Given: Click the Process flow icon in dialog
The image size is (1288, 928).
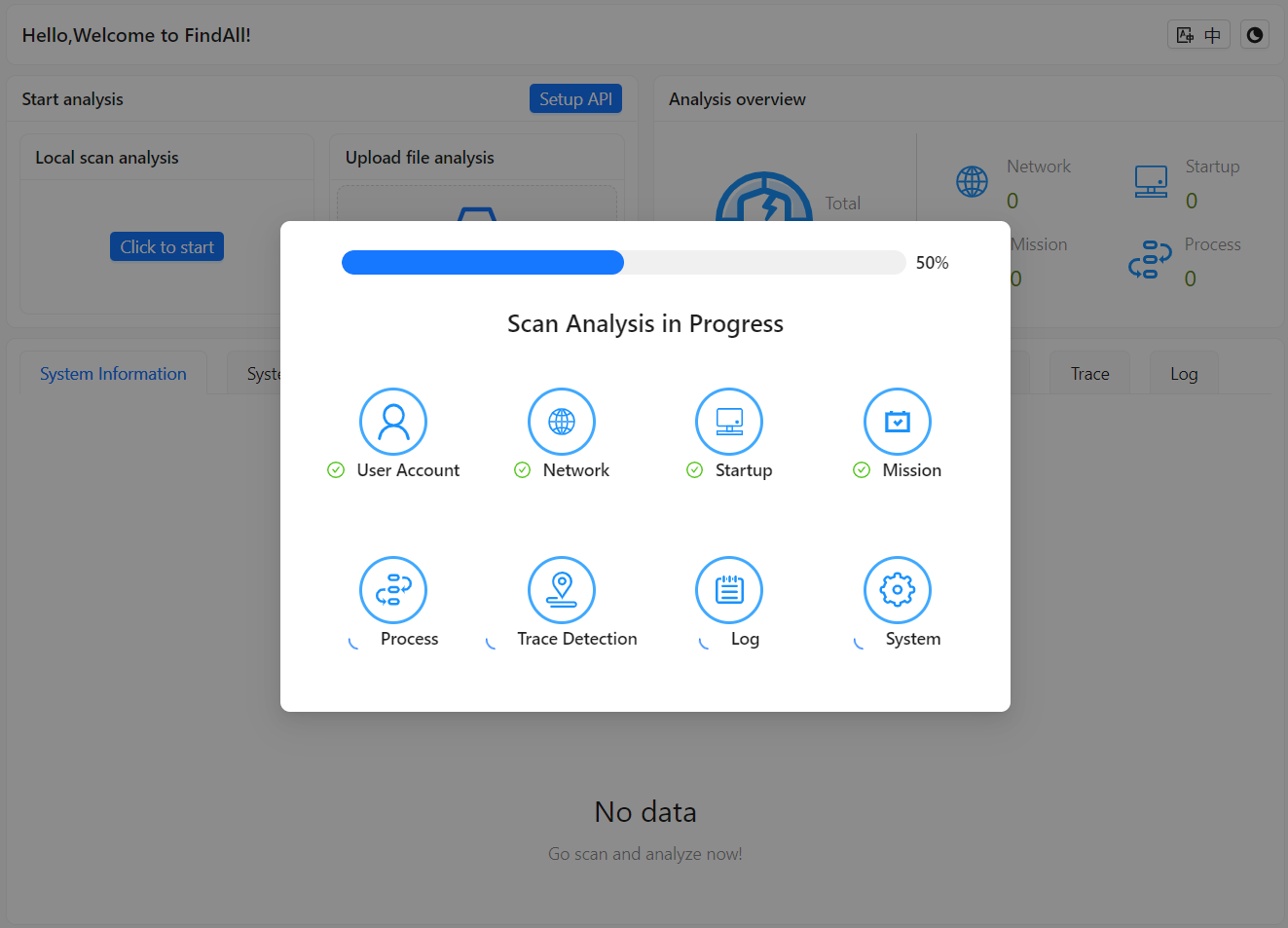Looking at the screenshot, I should point(393,590).
